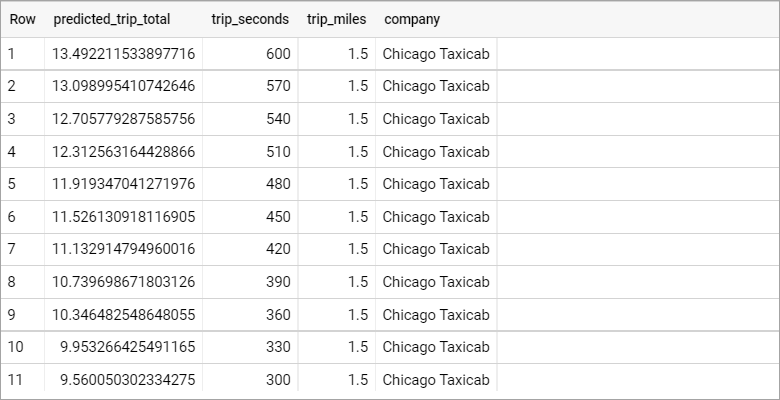Click the trip_miles column header
The width and height of the screenshot is (780, 400).
tap(336, 19)
